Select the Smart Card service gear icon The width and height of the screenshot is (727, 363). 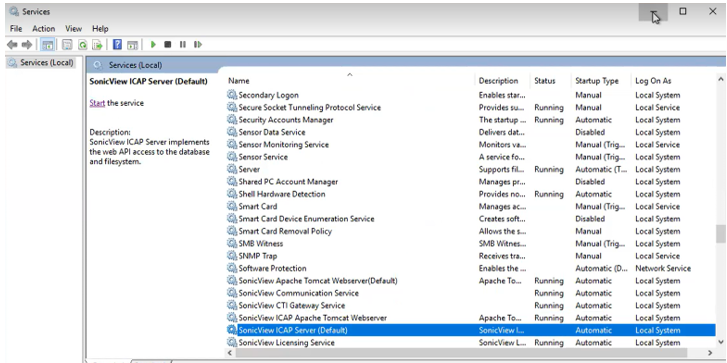tap(231, 206)
